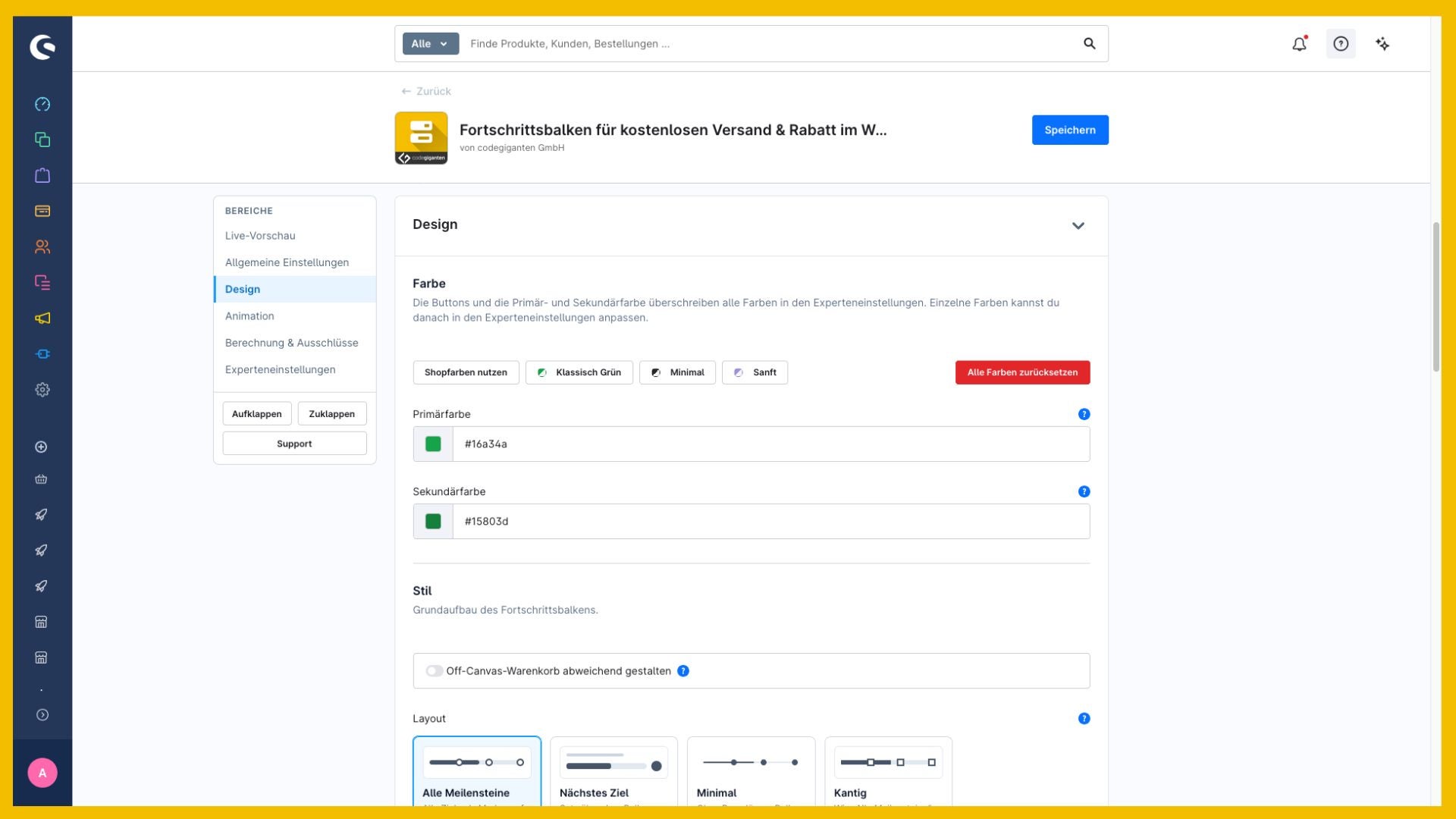
Task: Open the Customers sidebar icon
Action: [42, 246]
